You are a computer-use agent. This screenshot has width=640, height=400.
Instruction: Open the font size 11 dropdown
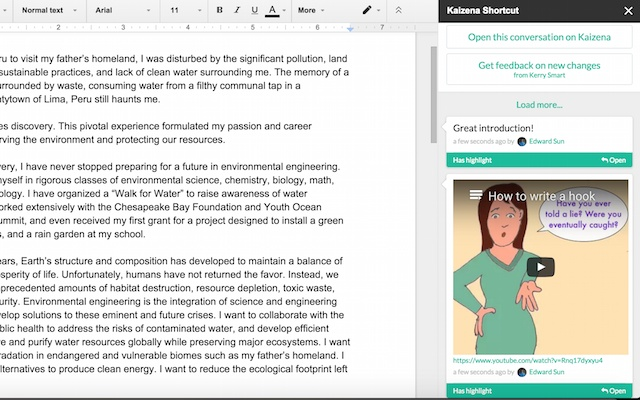[186, 10]
